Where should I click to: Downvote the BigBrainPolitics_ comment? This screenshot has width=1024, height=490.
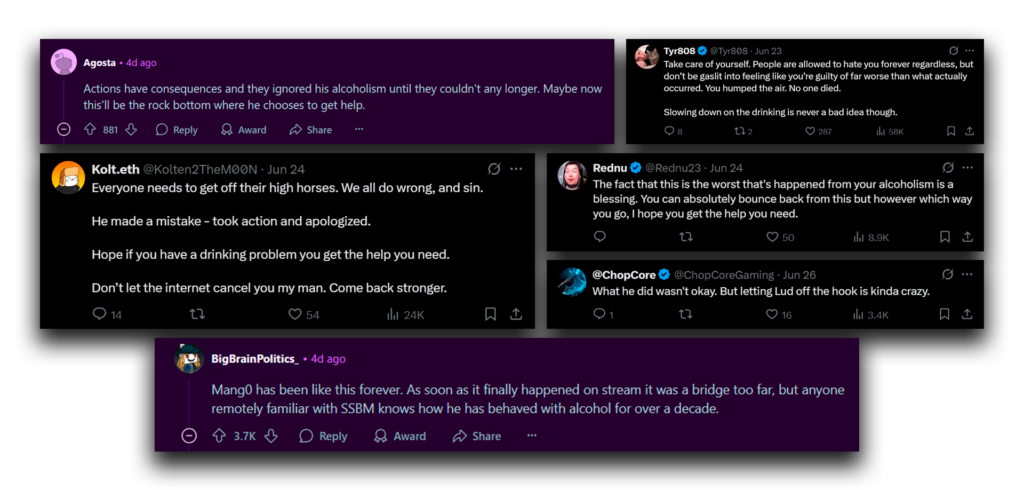point(271,436)
